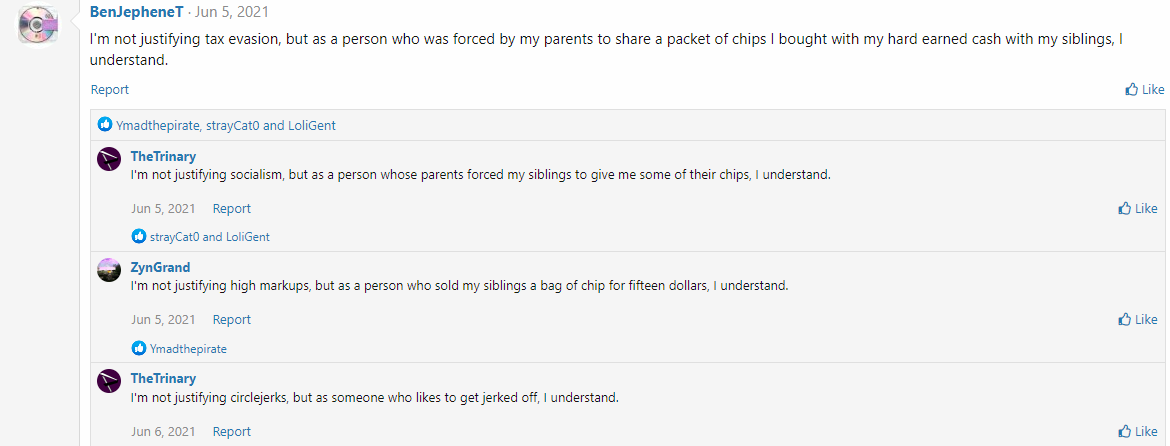Open BenJepheneT username link
This screenshot has height=446, width=1170.
pyautogui.click(x=137, y=13)
